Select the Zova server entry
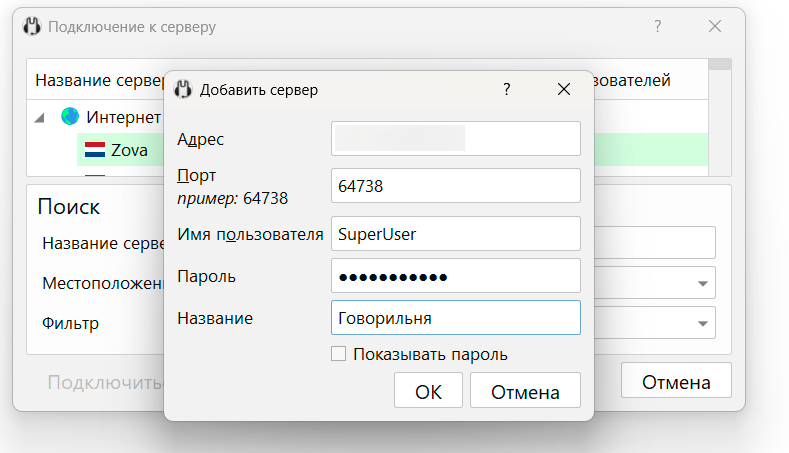Viewport: 789px width, 453px height. pos(130,151)
